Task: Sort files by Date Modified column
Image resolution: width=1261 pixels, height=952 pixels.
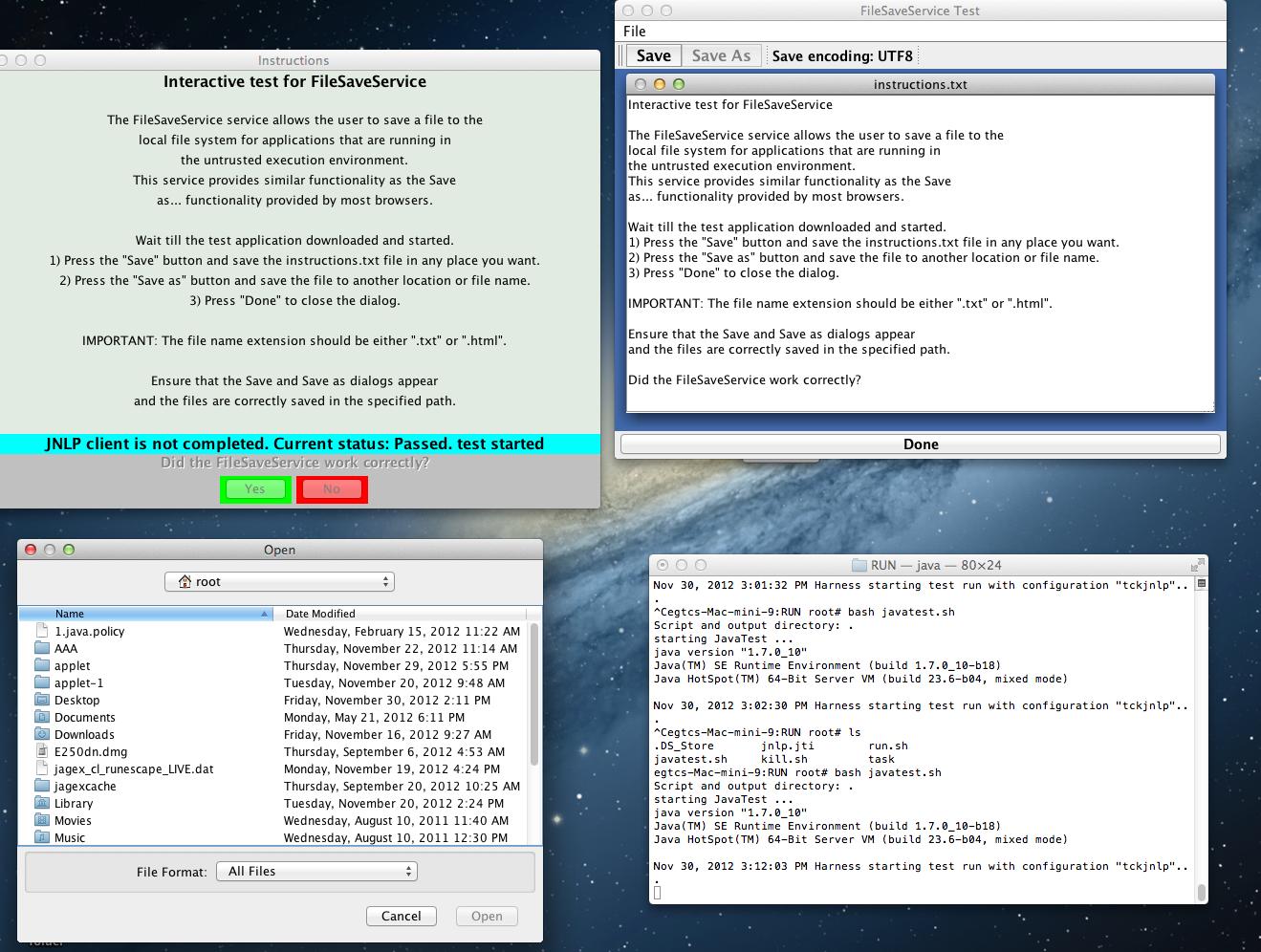Action: (399, 614)
